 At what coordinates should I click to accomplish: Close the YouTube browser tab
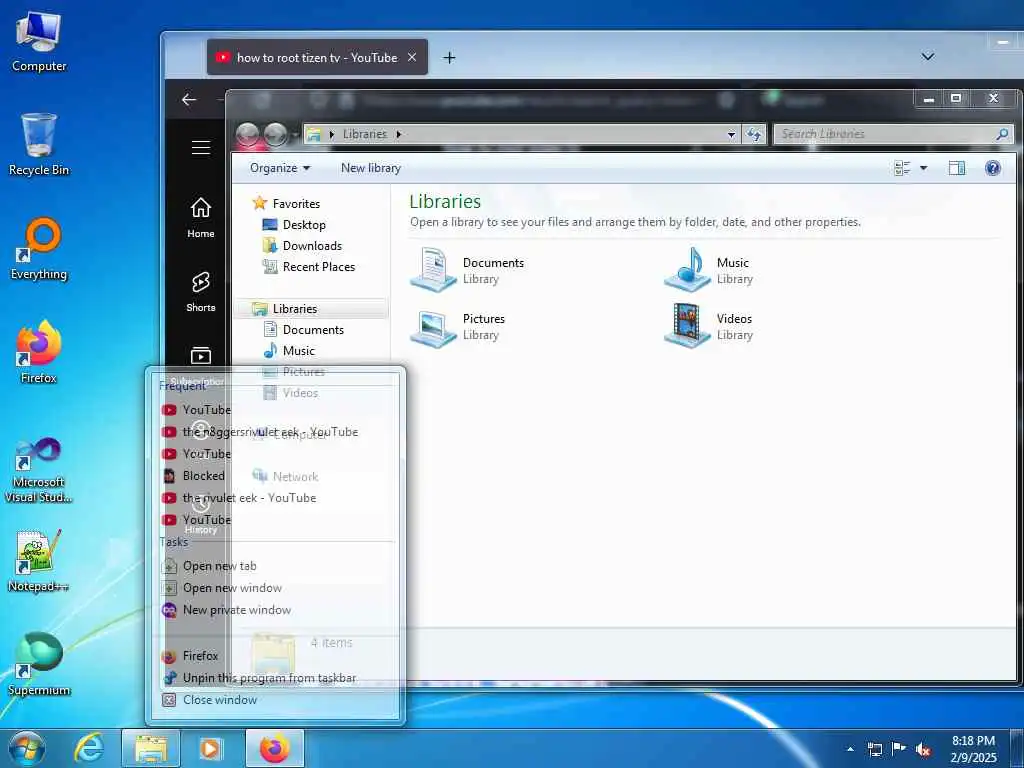pyautogui.click(x=412, y=57)
